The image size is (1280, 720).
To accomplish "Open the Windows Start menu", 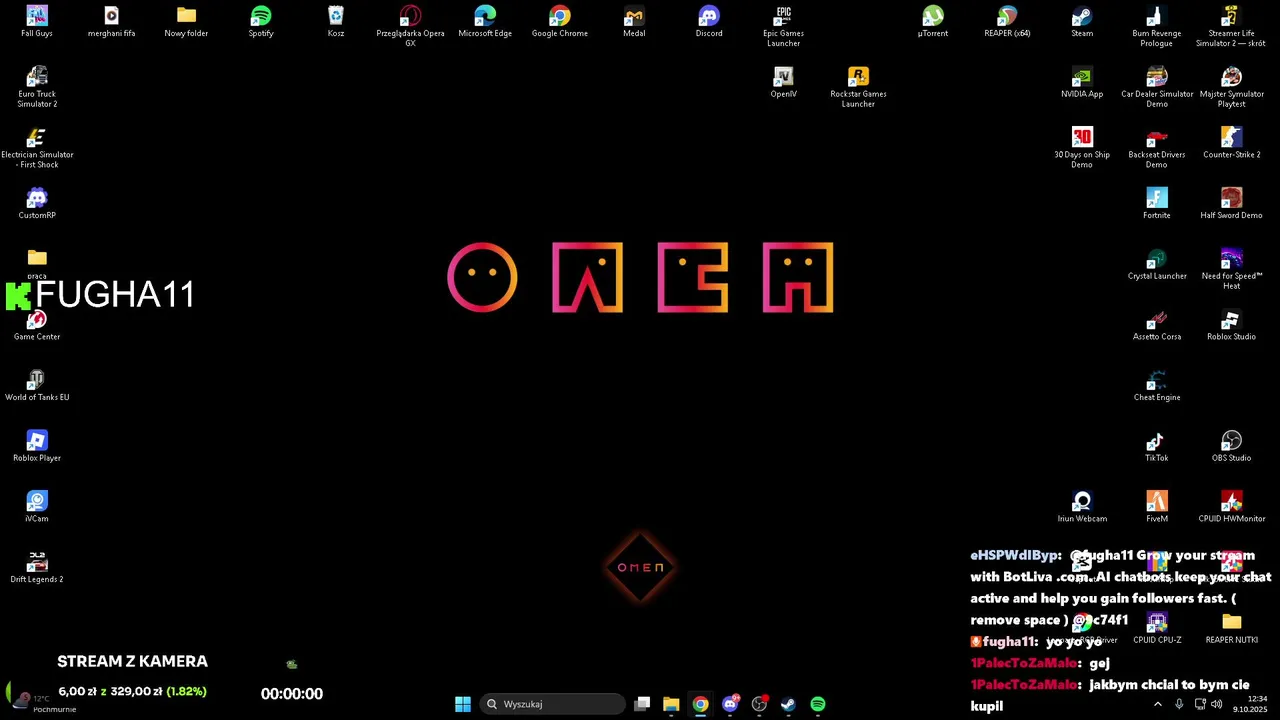I will pyautogui.click(x=463, y=704).
